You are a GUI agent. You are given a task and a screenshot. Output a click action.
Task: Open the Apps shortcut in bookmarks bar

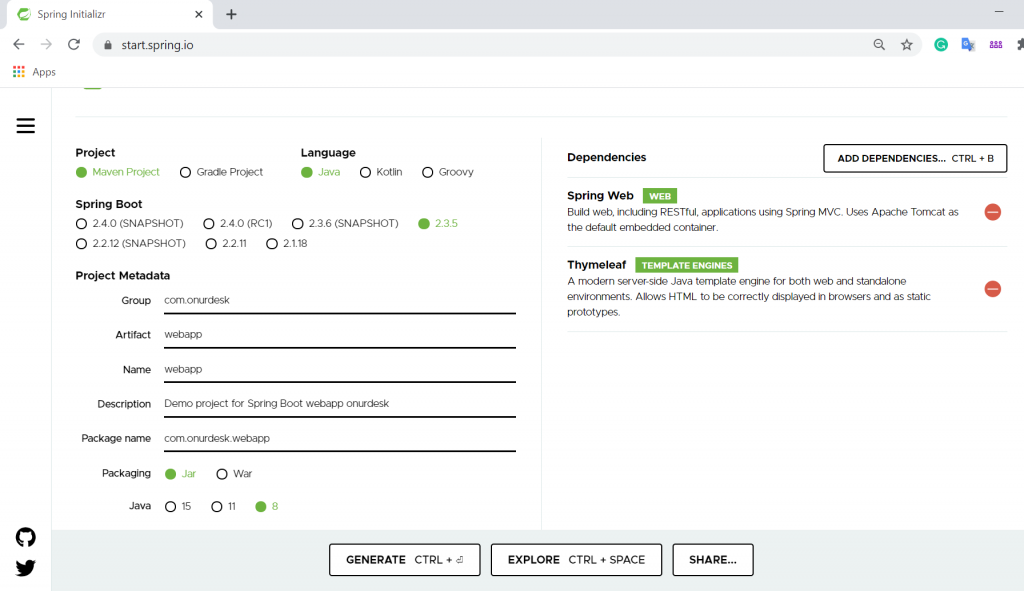34,72
